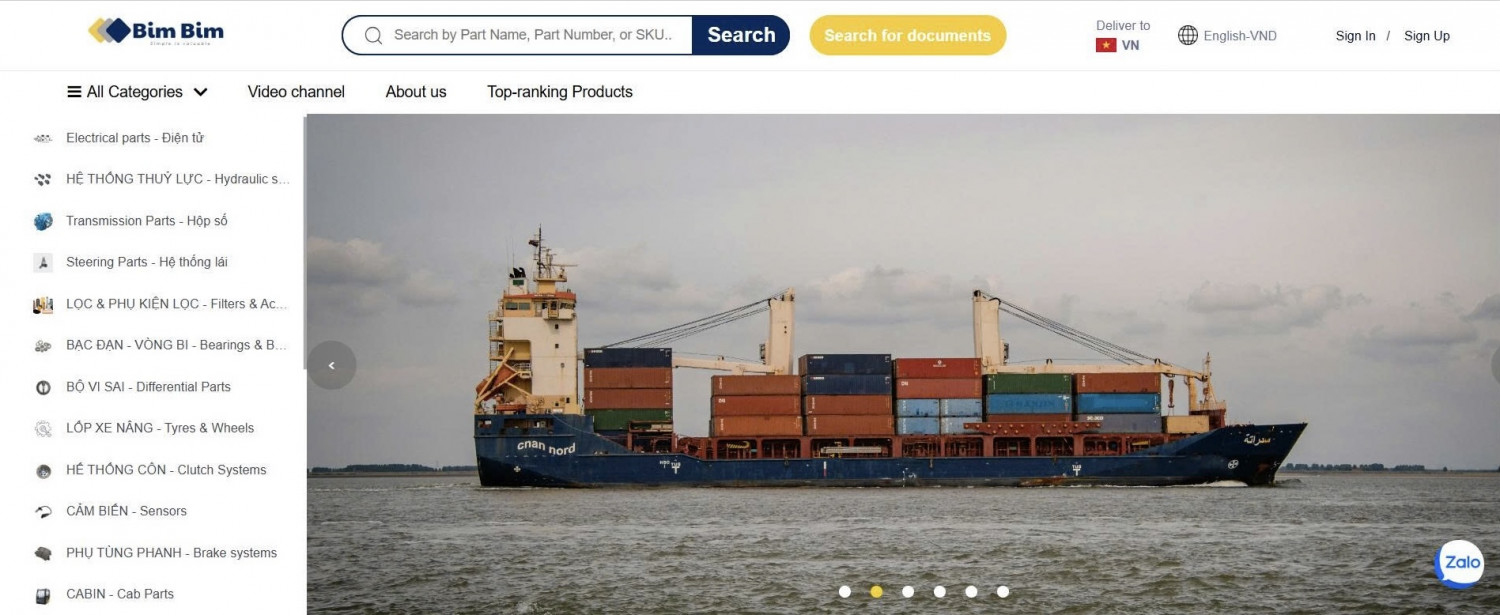The height and width of the screenshot is (615, 1500).
Task: Click the Vietnam flag icon
Action: pyautogui.click(x=1106, y=45)
